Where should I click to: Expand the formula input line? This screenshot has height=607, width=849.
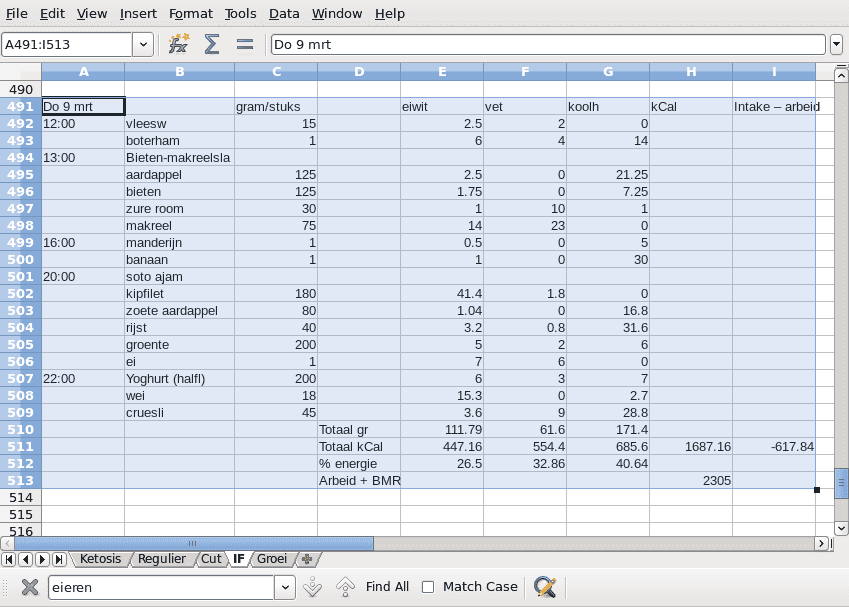coord(836,44)
